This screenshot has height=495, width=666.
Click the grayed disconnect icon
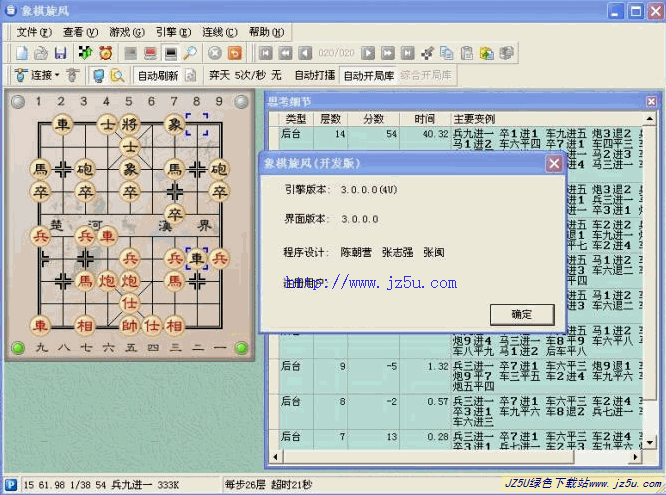(73, 75)
